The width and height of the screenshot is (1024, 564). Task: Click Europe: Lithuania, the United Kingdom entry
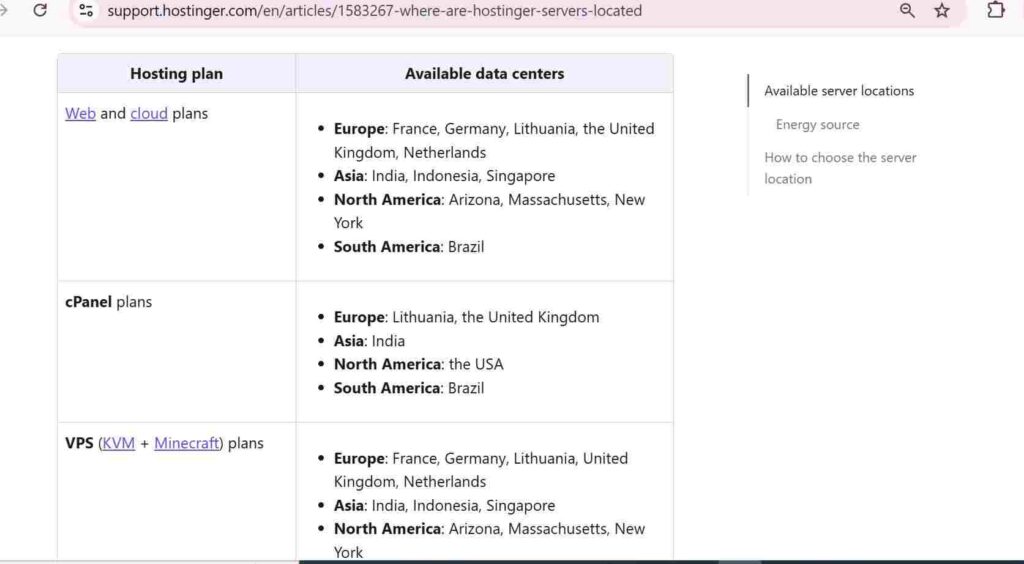pos(466,317)
